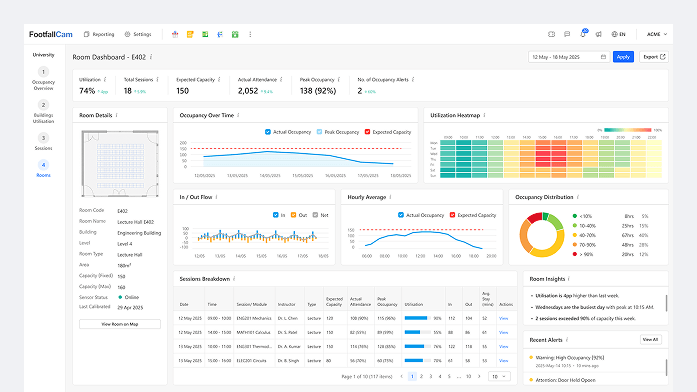Open the chat messages icon

click(567, 34)
